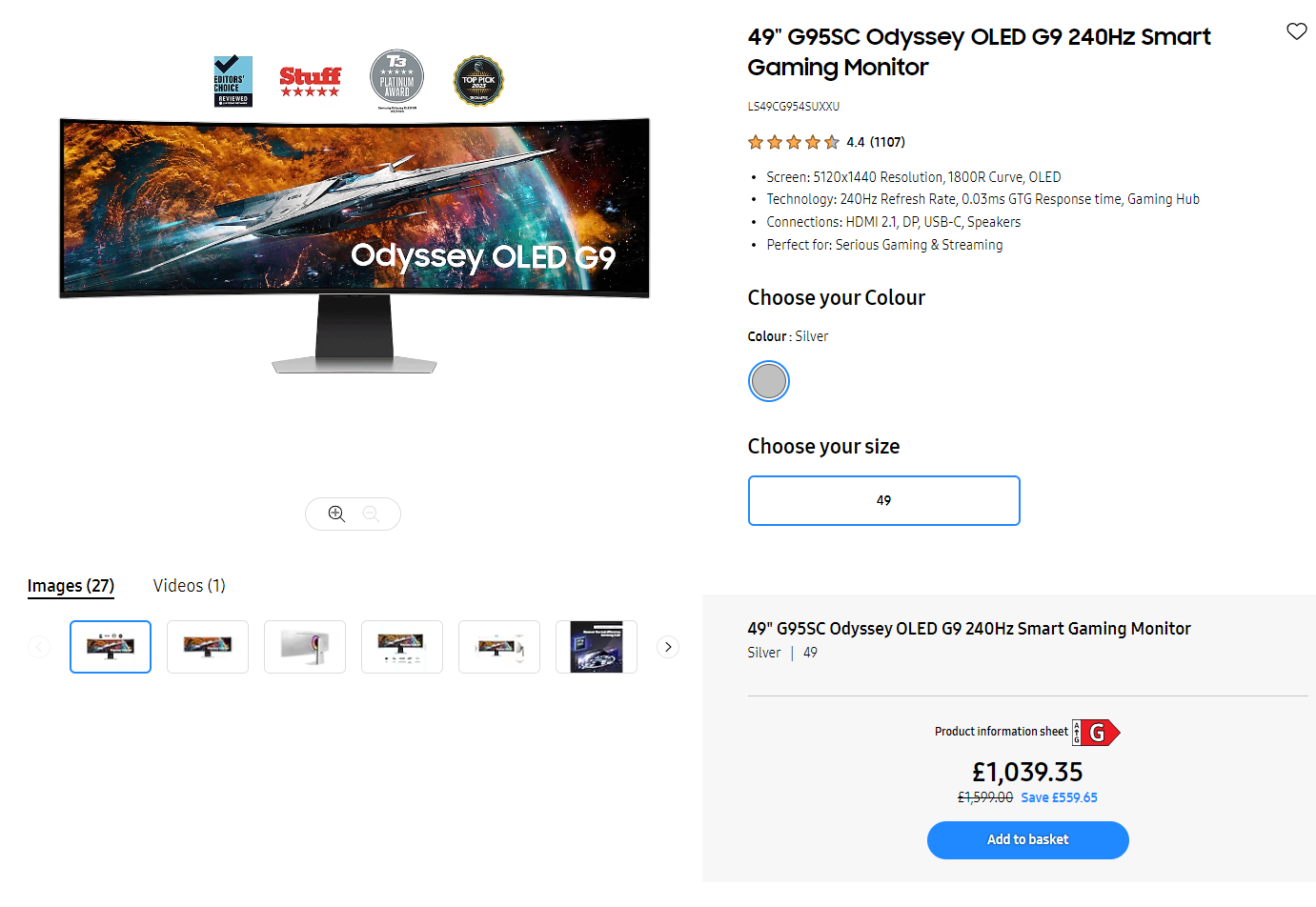Click the T3 Platinum Award badge
This screenshot has height=907, width=1316.
point(396,78)
